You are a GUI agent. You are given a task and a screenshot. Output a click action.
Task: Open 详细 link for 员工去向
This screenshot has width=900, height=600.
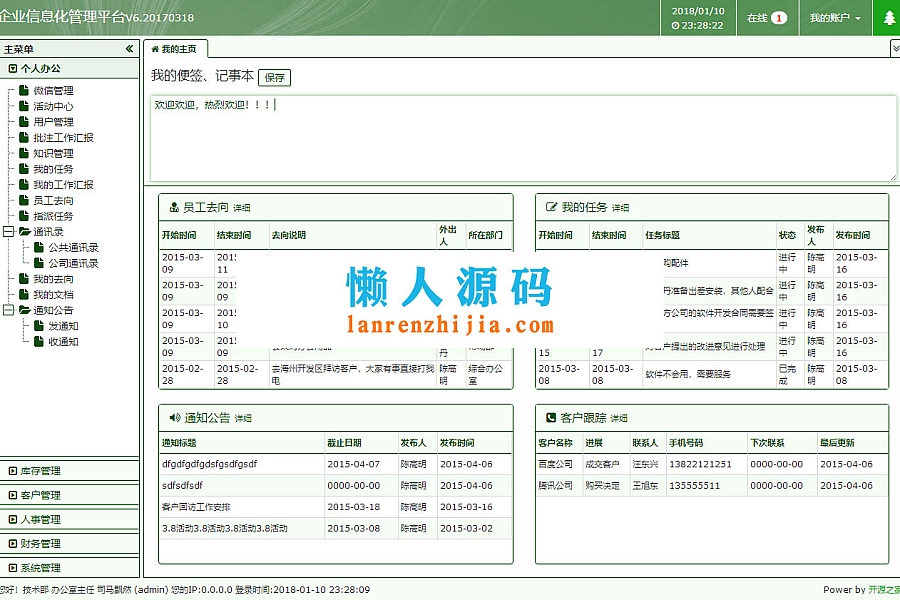coord(242,208)
